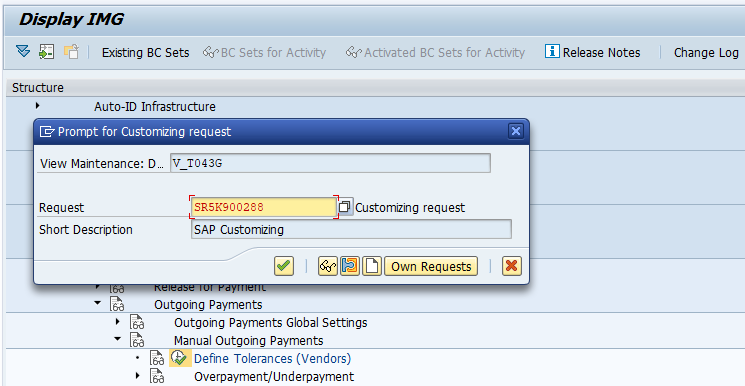Collapse the Outgoing Payments node
Image resolution: width=745 pixels, height=386 pixels.
click(98, 302)
